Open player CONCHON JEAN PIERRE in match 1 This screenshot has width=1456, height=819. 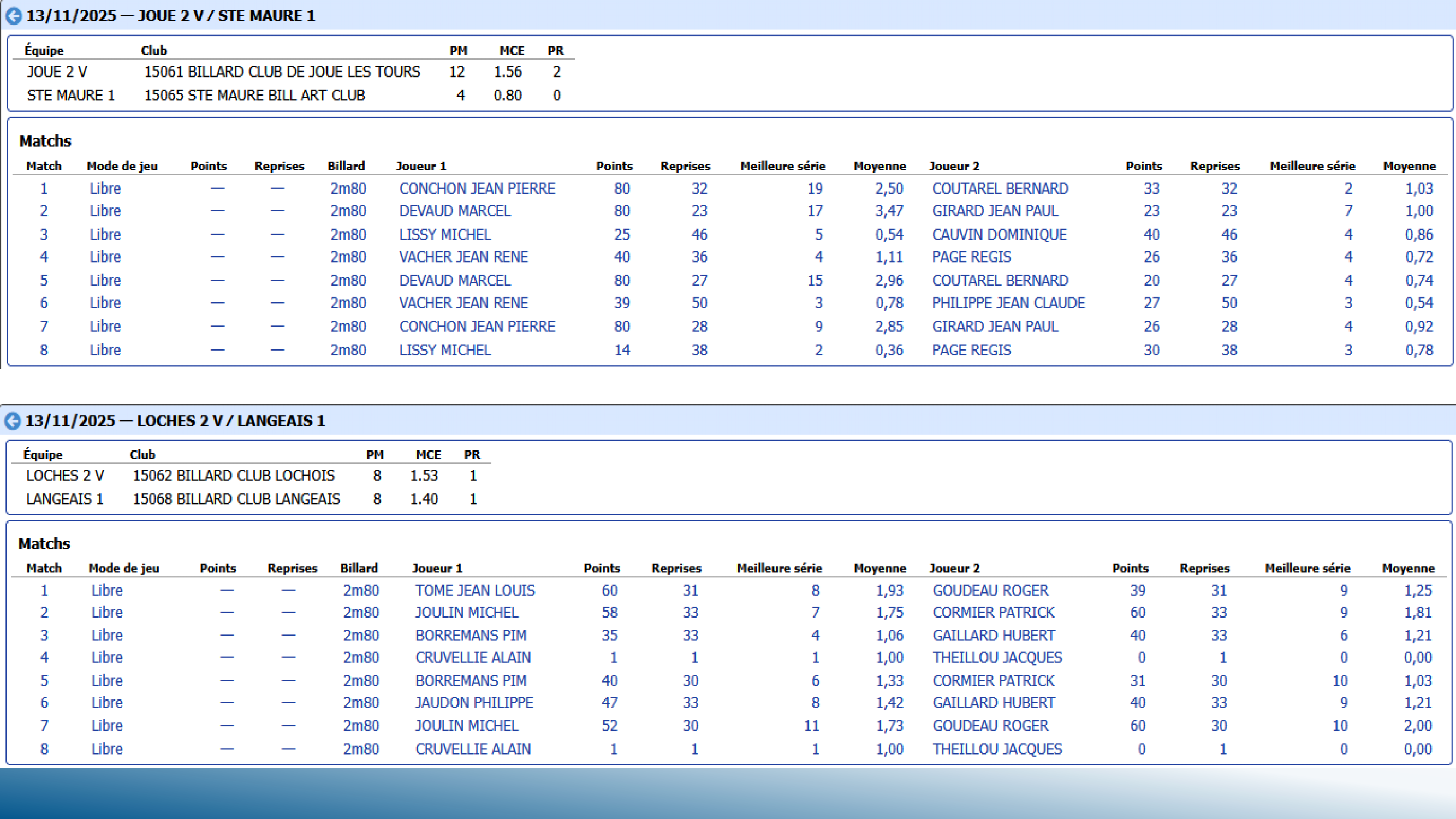[x=477, y=188]
